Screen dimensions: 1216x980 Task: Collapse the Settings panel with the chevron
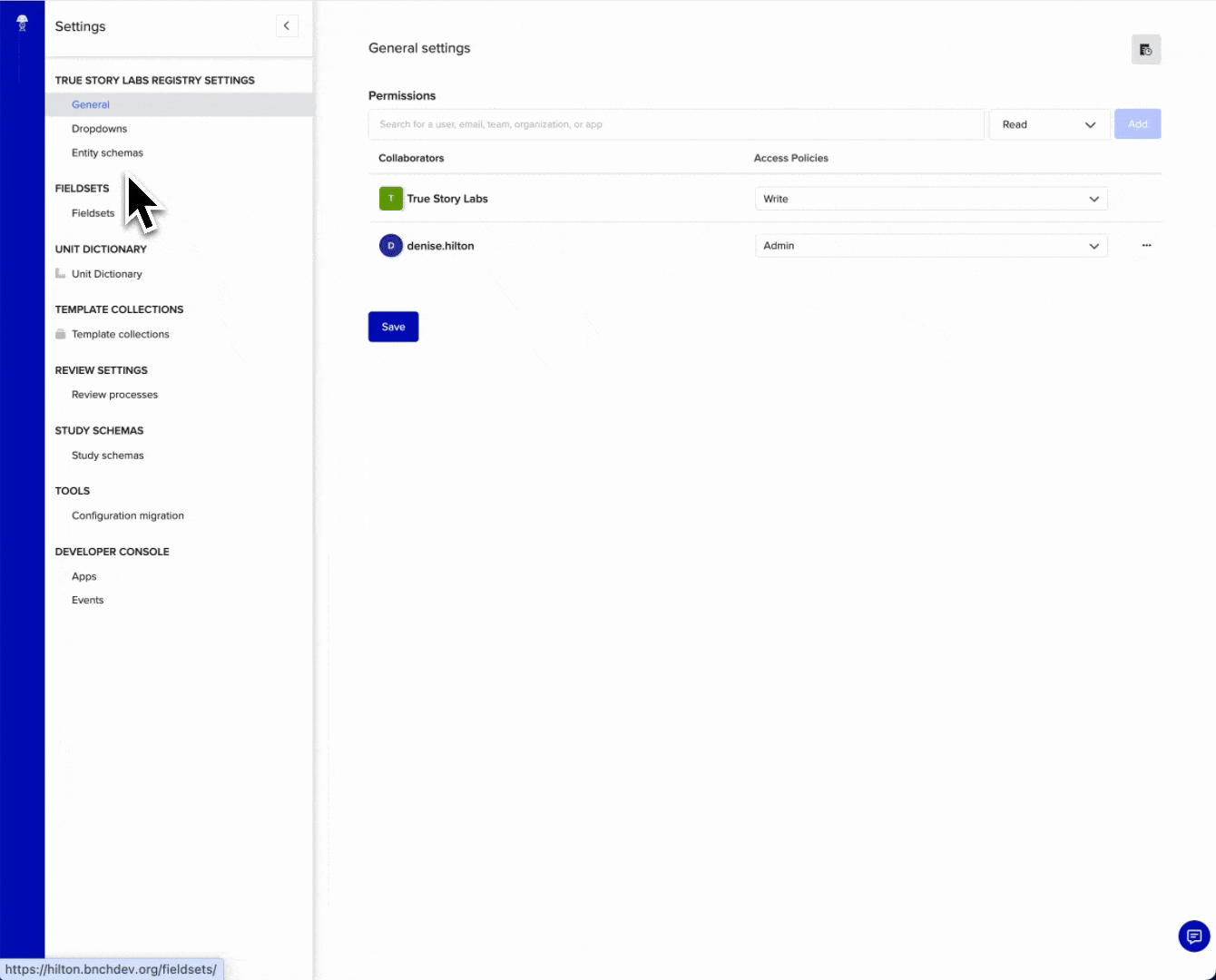[287, 25]
